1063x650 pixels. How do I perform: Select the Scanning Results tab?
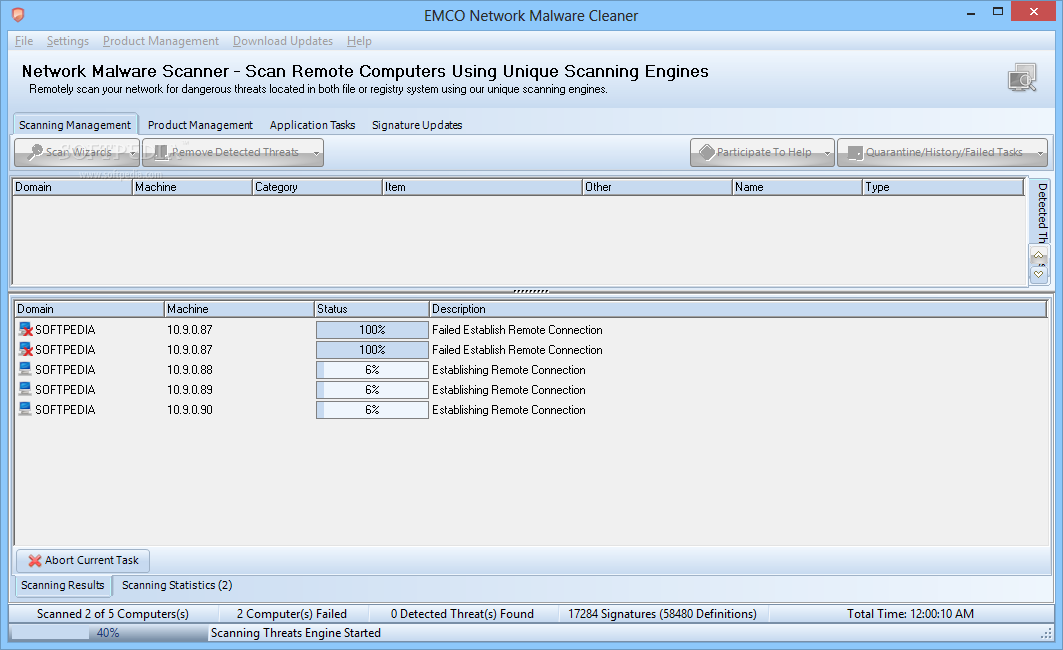(62, 585)
